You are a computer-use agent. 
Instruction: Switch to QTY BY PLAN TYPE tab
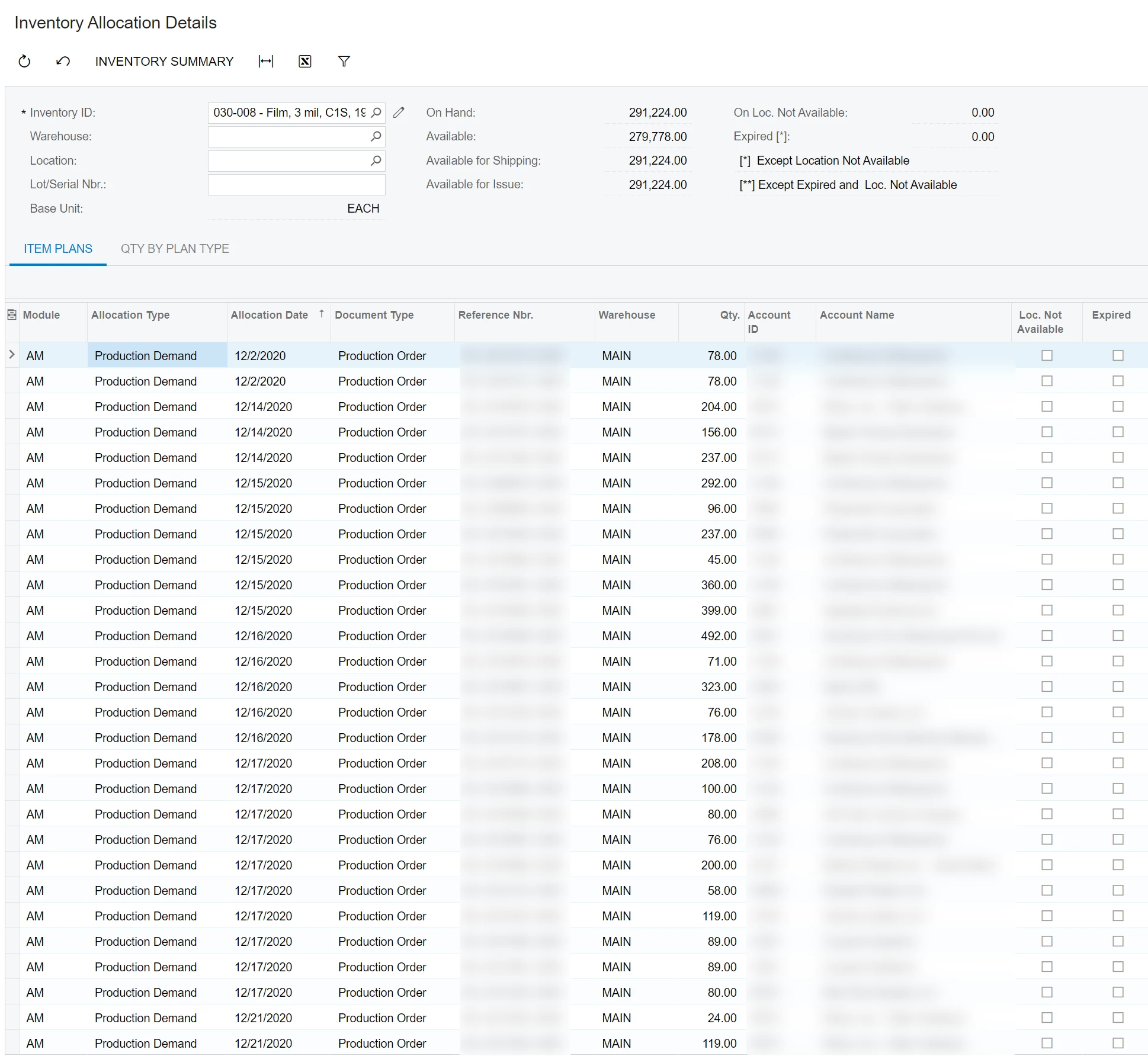click(175, 249)
